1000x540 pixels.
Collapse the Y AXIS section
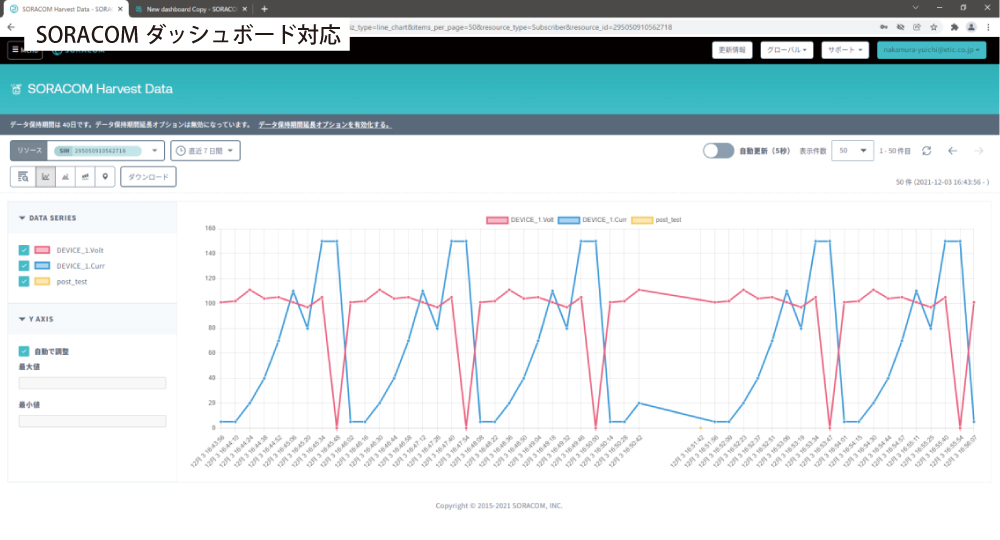click(36, 319)
